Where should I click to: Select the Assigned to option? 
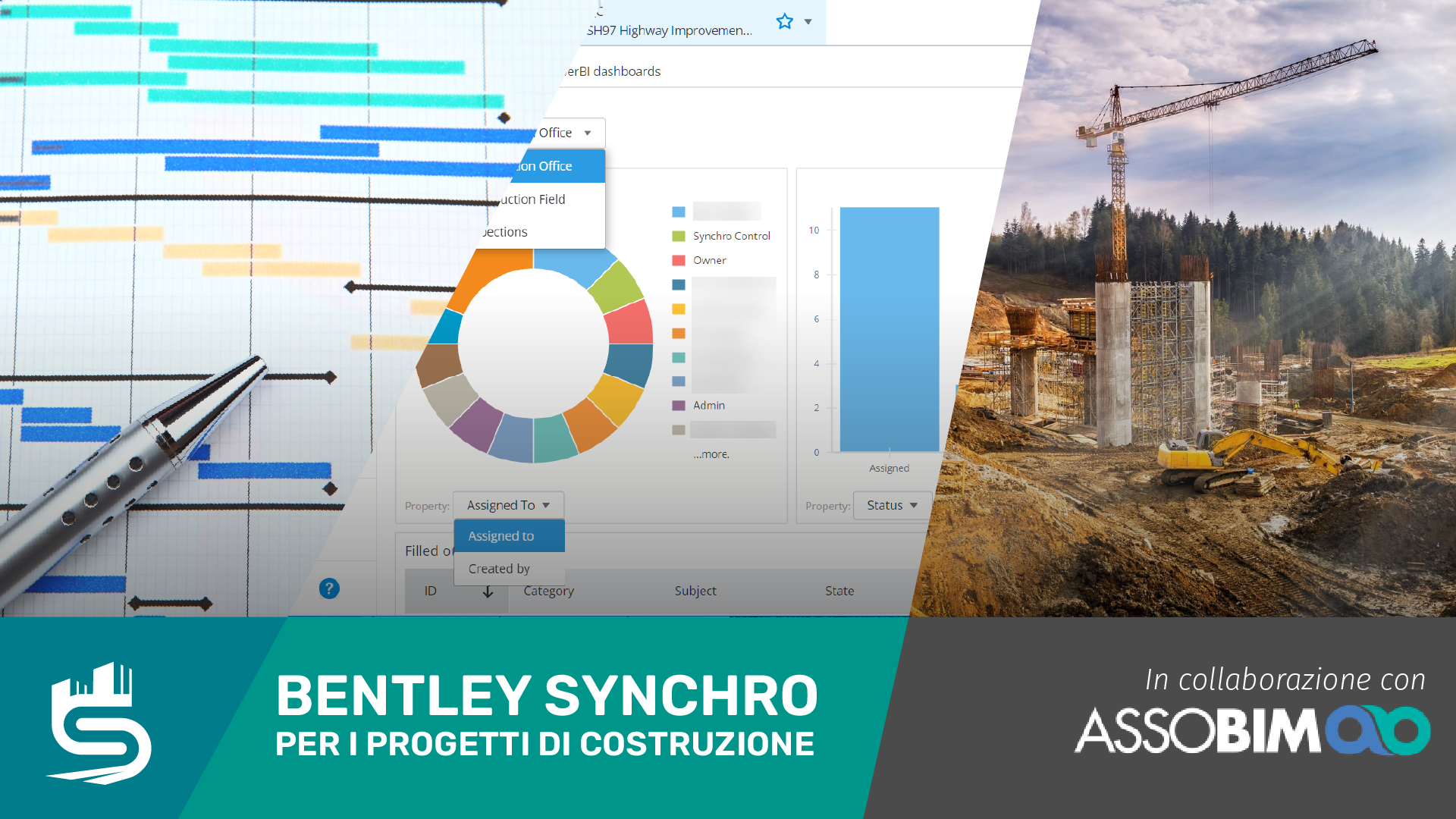click(x=509, y=536)
